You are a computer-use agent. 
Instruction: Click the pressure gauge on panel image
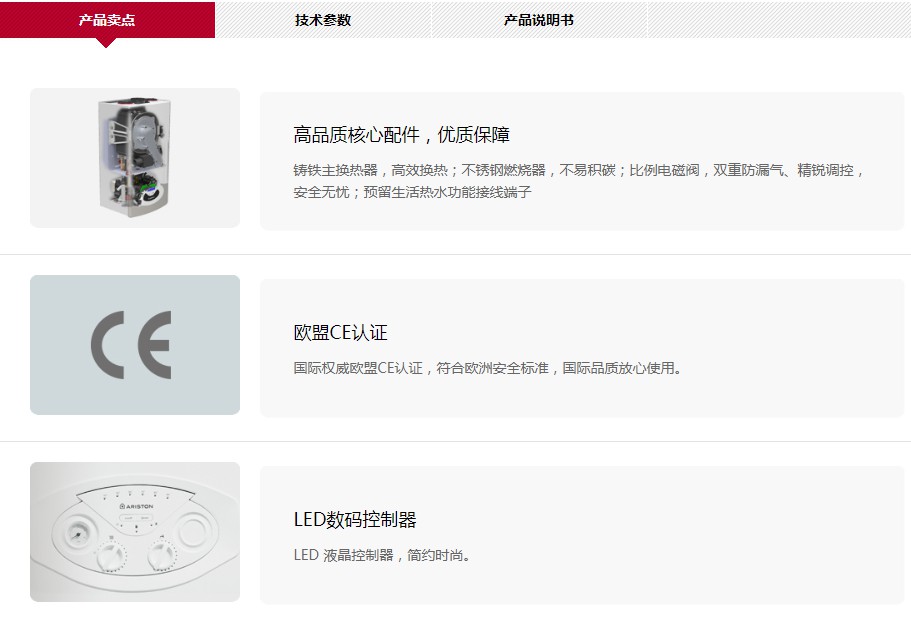click(76, 534)
